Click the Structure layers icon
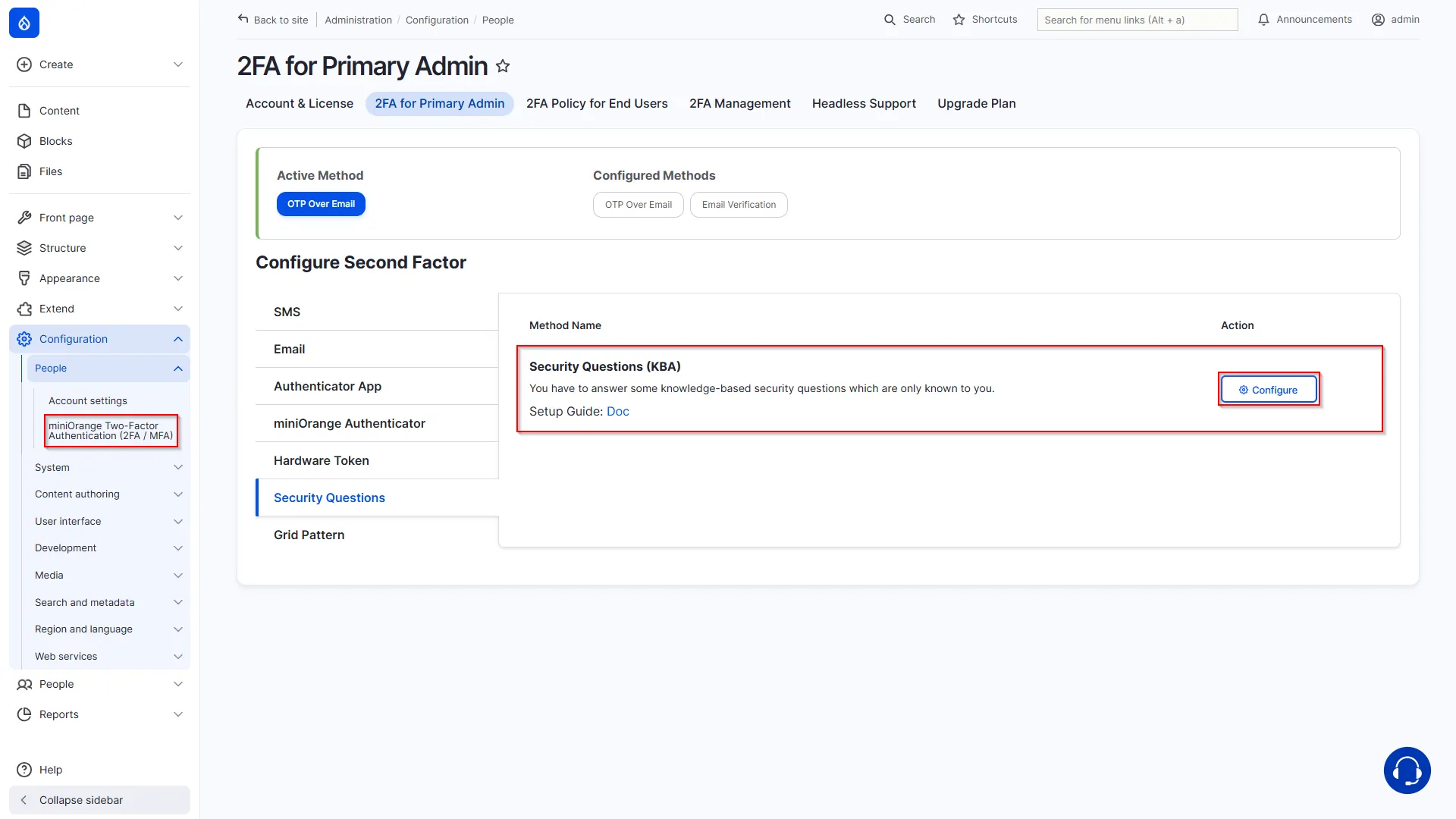The height and width of the screenshot is (819, 1456). (x=24, y=248)
